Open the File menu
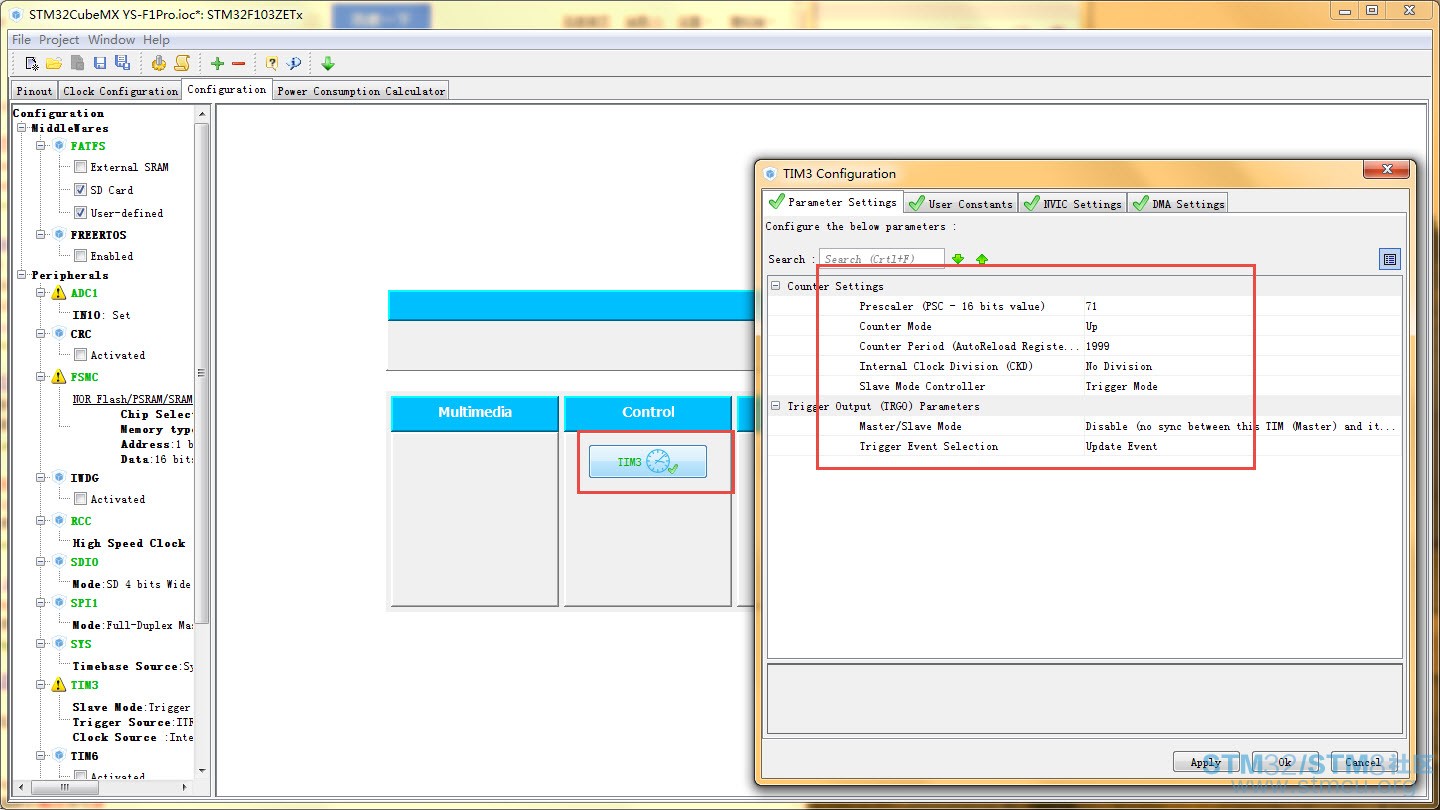The height and width of the screenshot is (810, 1440). [x=21, y=40]
